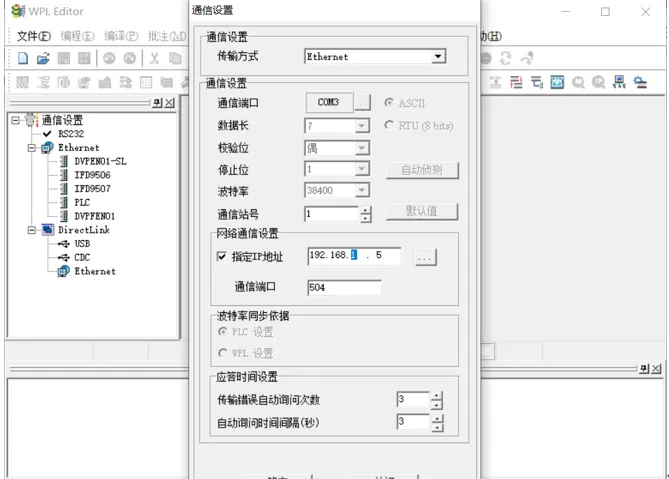Select CDC under DirectLink

pyautogui.click(x=82, y=257)
